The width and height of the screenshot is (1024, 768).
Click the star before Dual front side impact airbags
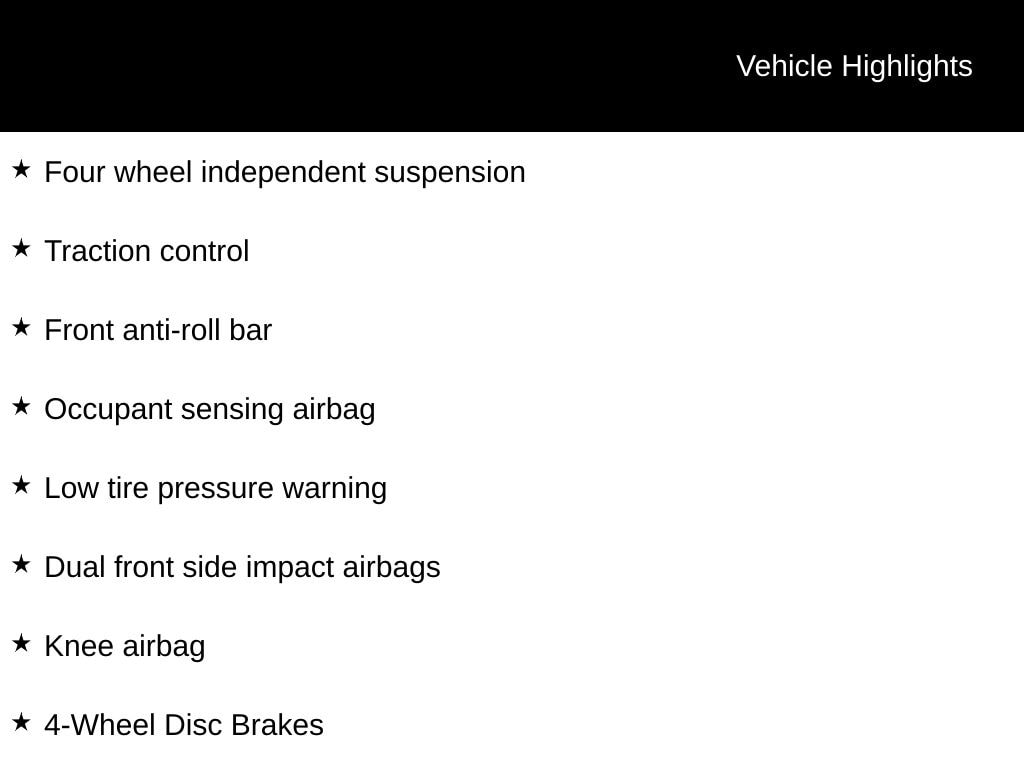21,564
